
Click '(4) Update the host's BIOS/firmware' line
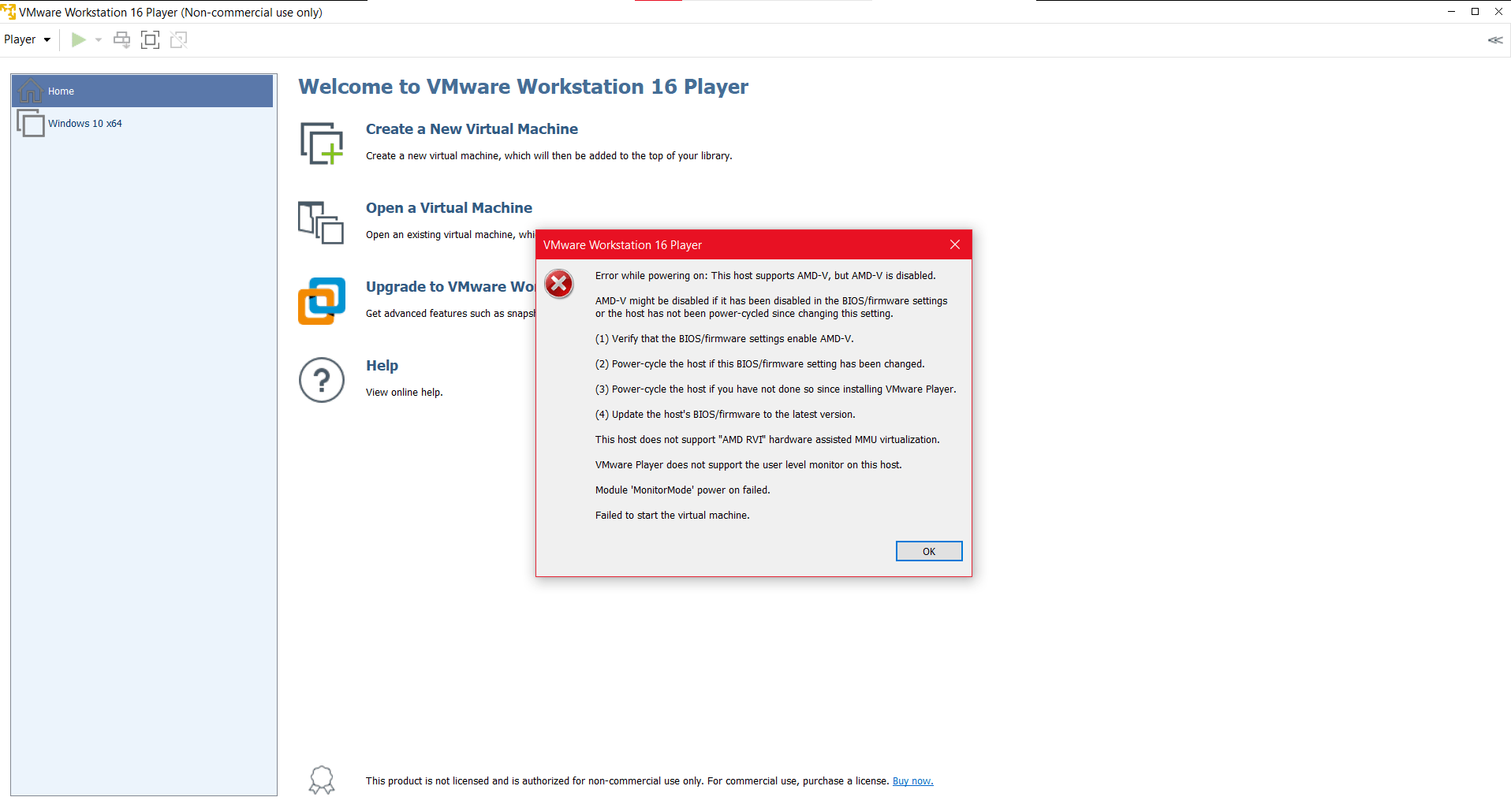[x=726, y=415]
